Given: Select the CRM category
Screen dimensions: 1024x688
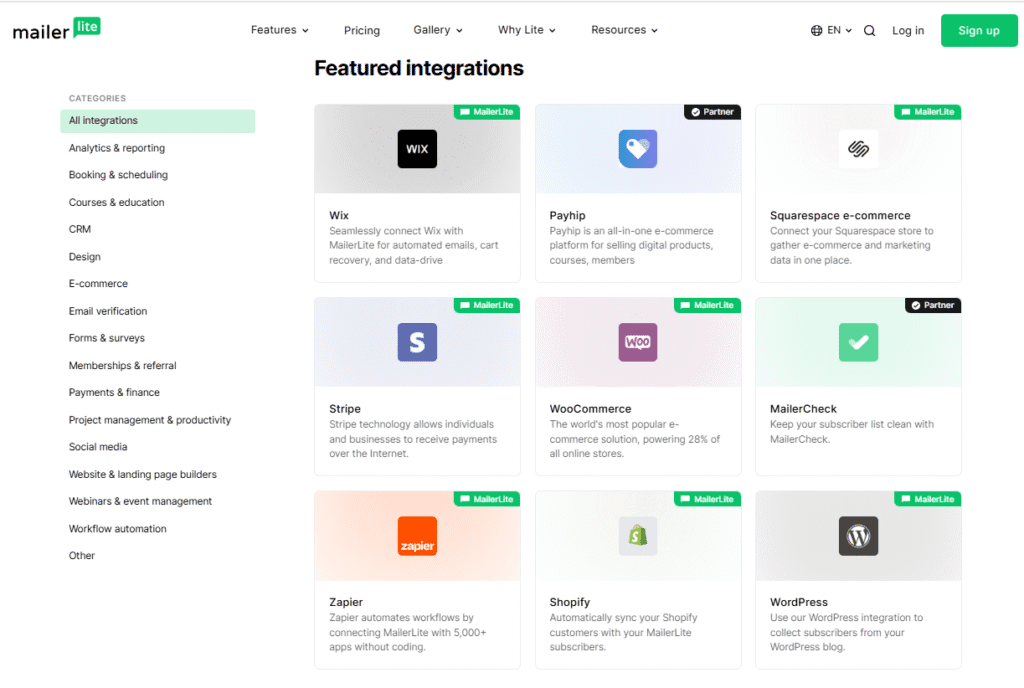Looking at the screenshot, I should tap(80, 229).
